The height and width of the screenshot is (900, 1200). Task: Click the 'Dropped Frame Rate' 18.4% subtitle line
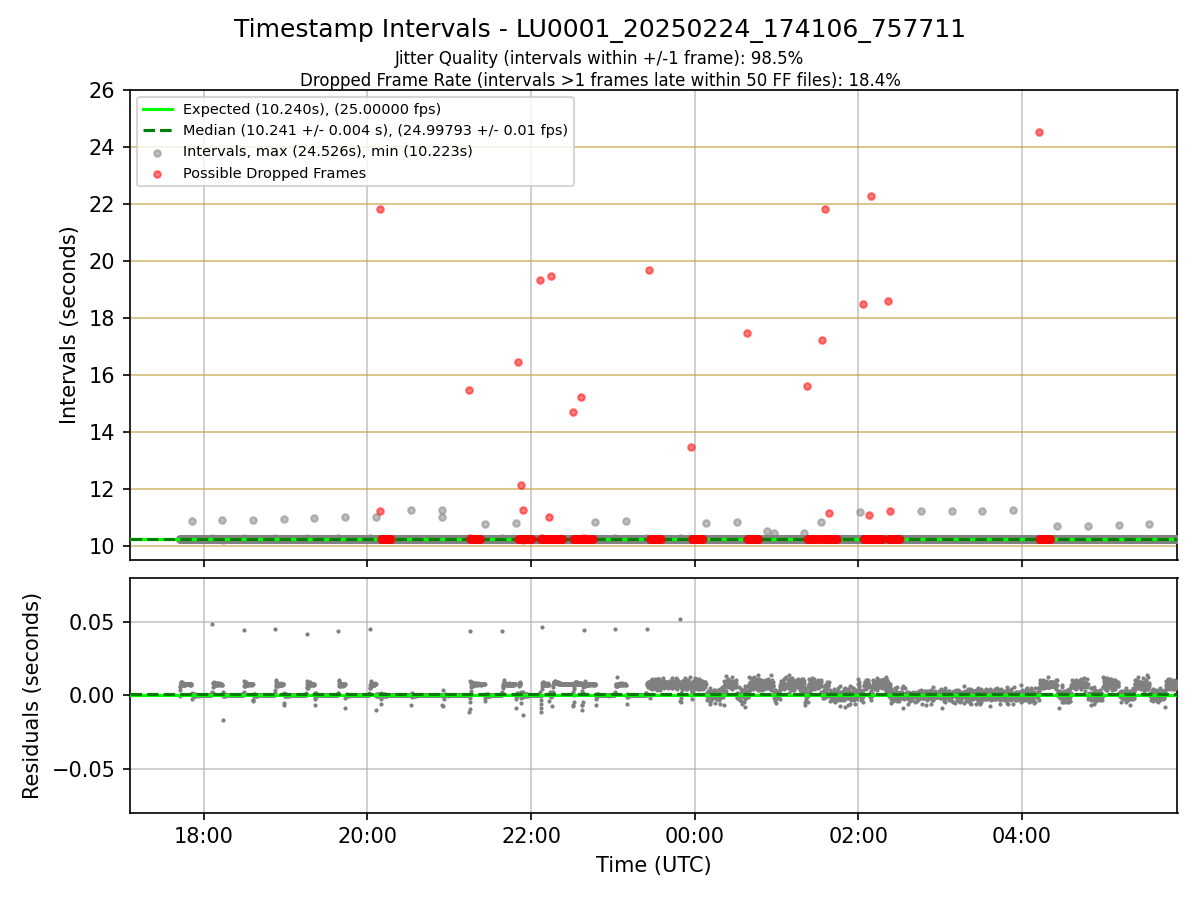coord(600,80)
